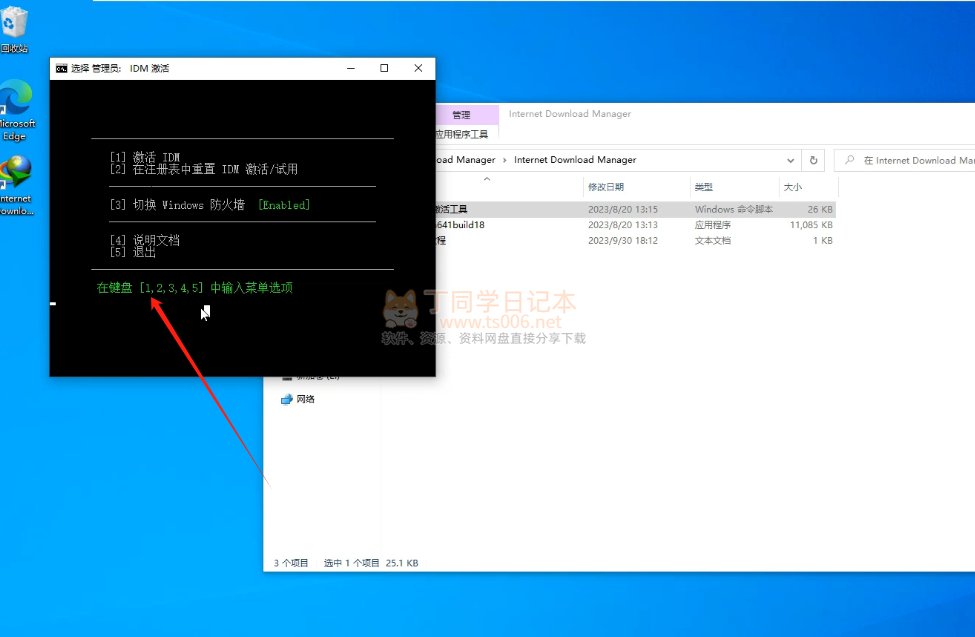Click the 26 KB size cell
975x637 pixels.
pyautogui.click(x=820, y=210)
